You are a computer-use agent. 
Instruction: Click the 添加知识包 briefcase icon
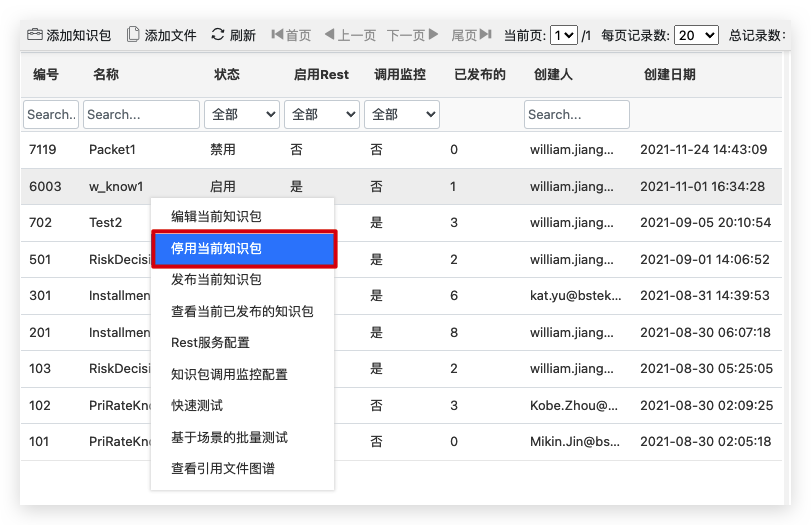point(35,35)
